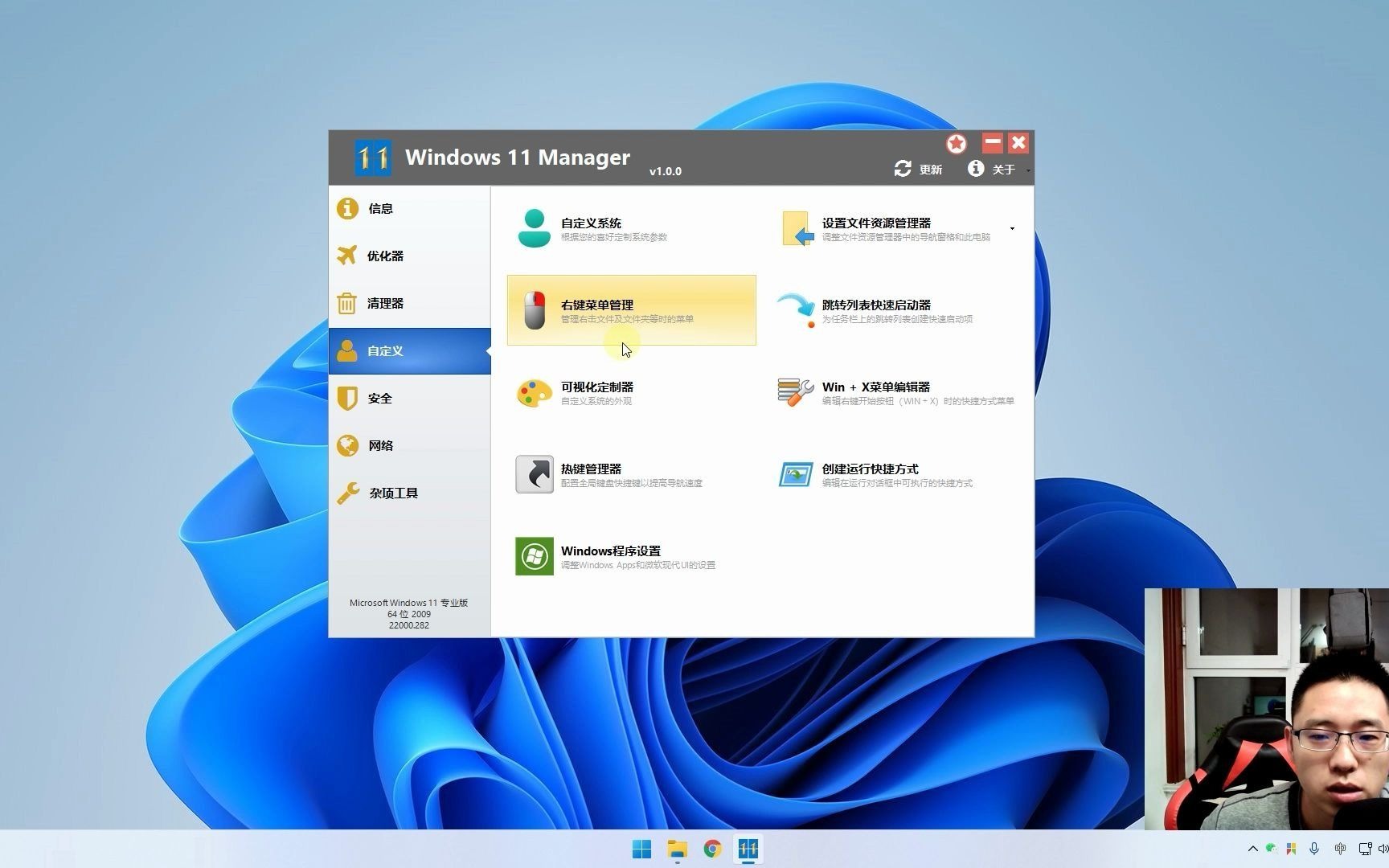Switch to the 网络 sidebar section

[409, 446]
